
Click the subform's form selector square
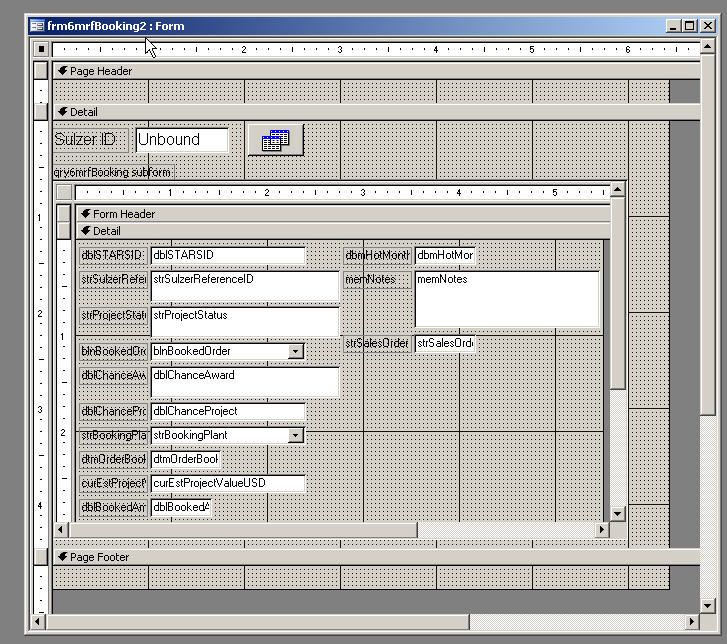point(64,192)
